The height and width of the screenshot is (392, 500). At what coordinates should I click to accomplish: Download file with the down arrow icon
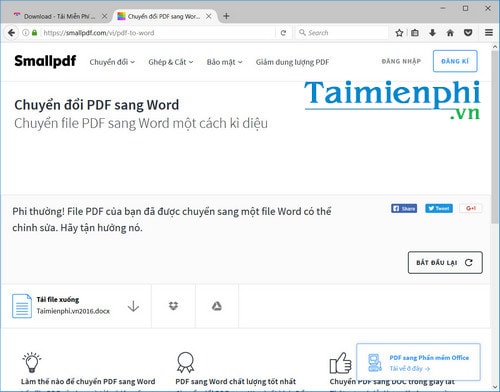133,306
